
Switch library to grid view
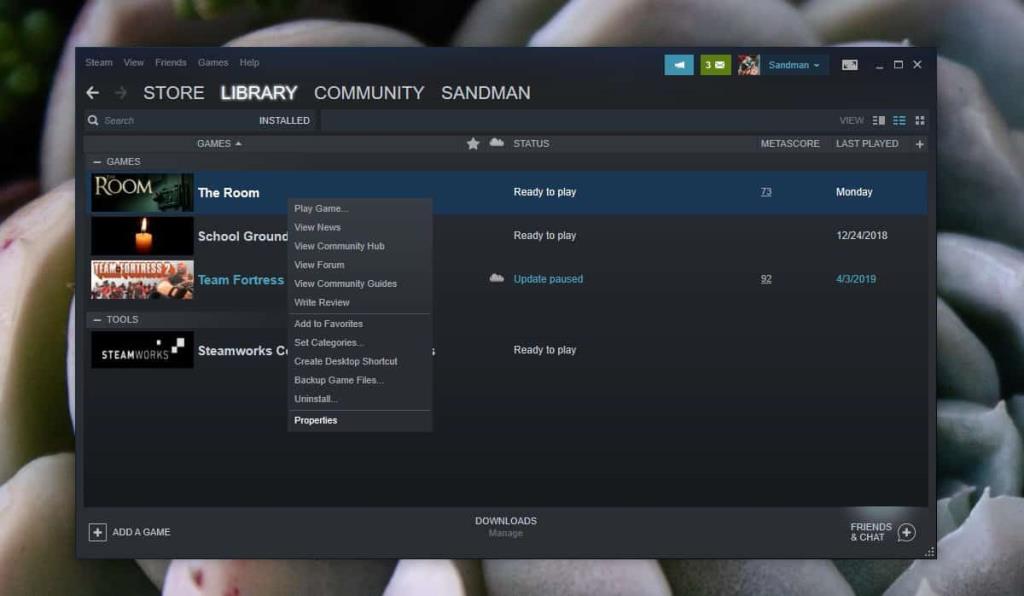click(x=920, y=120)
